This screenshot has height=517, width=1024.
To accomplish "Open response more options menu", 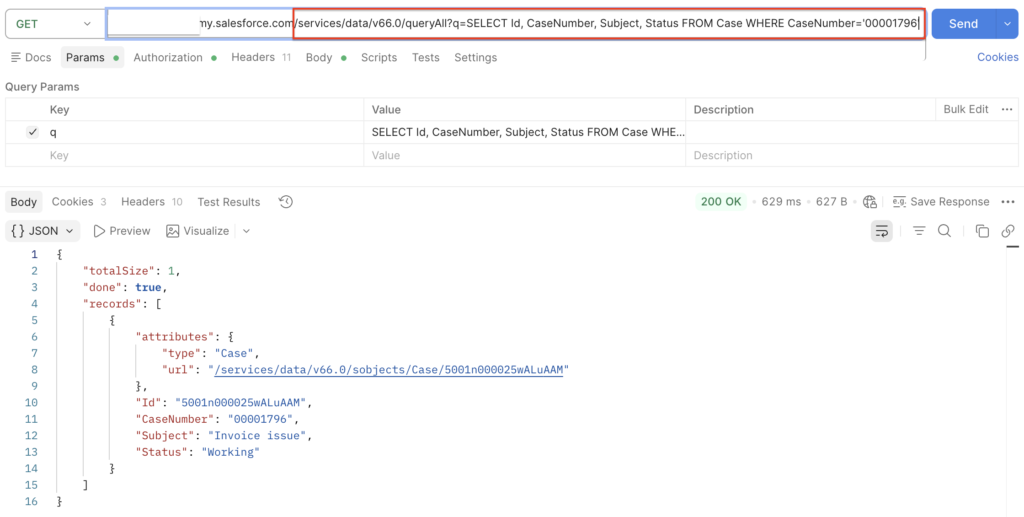I will [x=1008, y=202].
